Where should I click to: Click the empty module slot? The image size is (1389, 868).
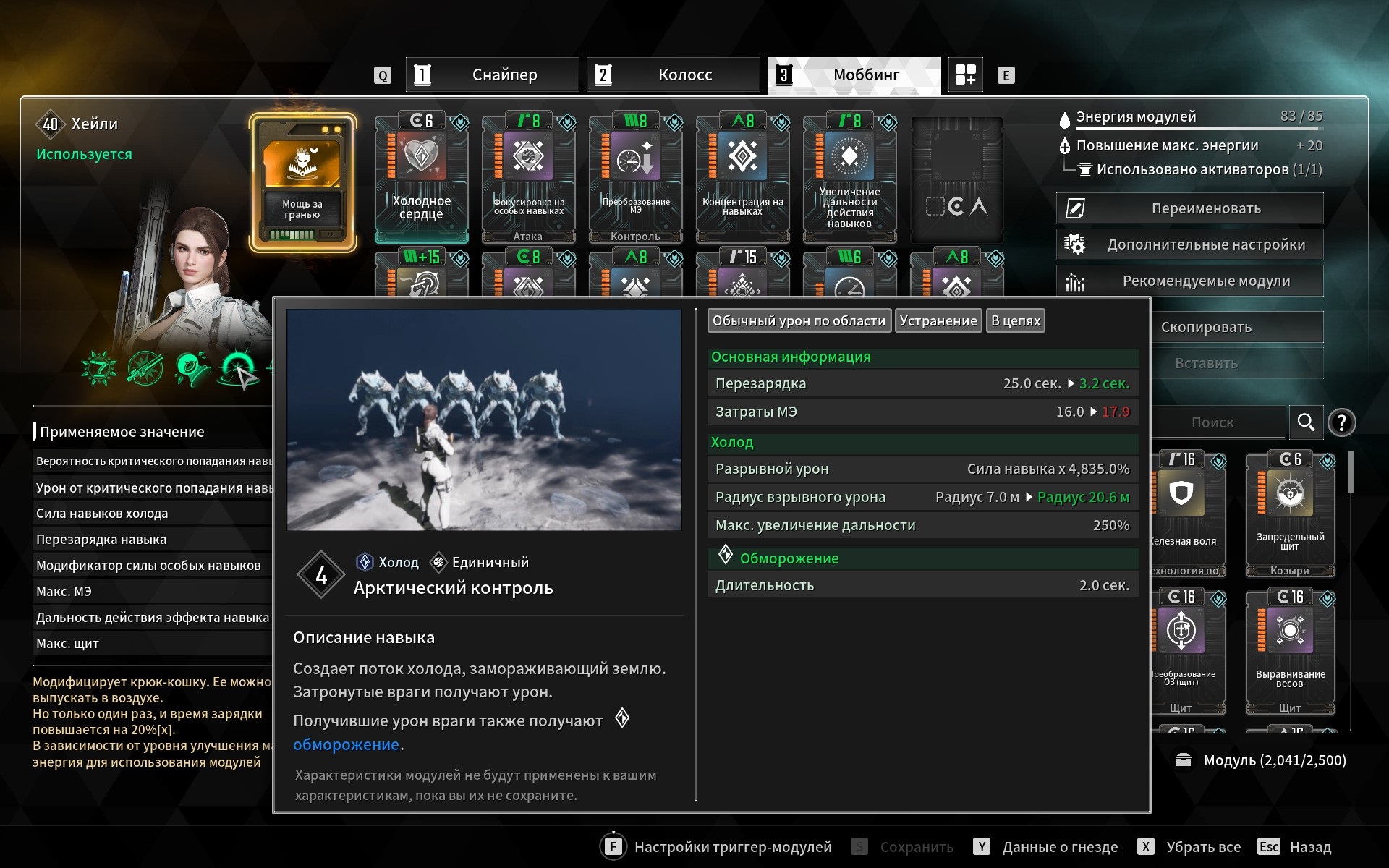(956, 178)
